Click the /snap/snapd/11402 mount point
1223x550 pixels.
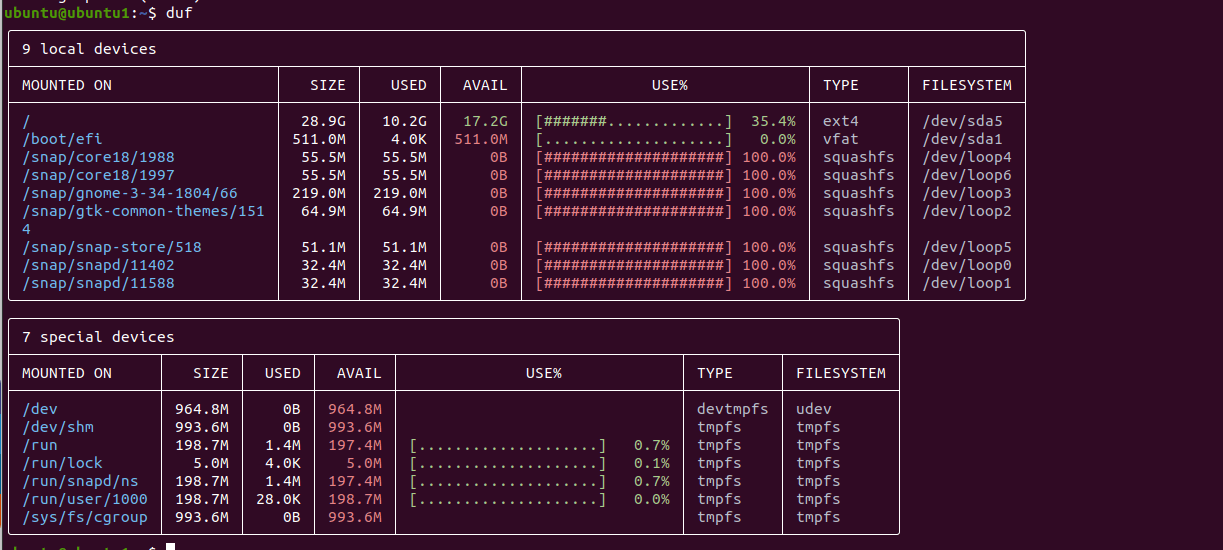point(98,265)
